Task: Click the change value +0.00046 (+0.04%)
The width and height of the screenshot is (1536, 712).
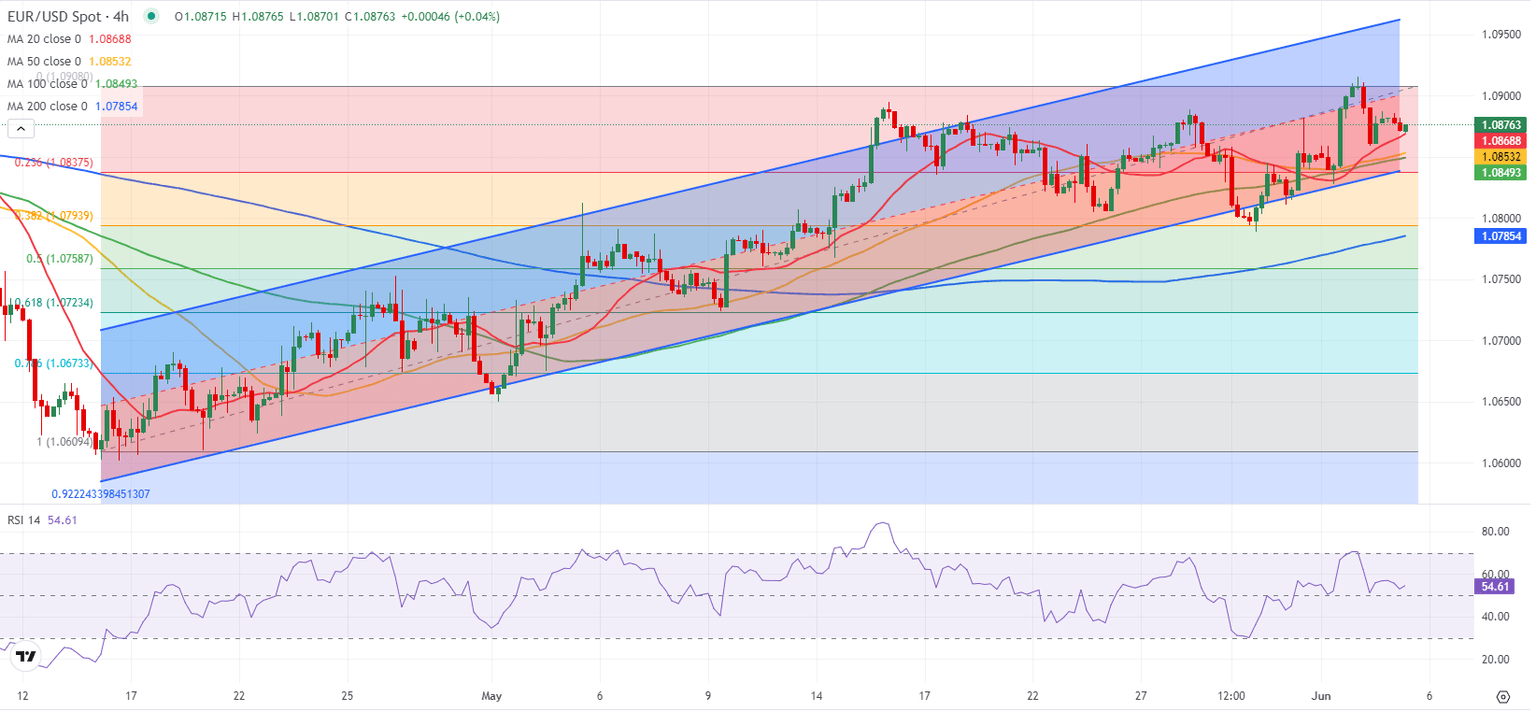Action: [450, 17]
